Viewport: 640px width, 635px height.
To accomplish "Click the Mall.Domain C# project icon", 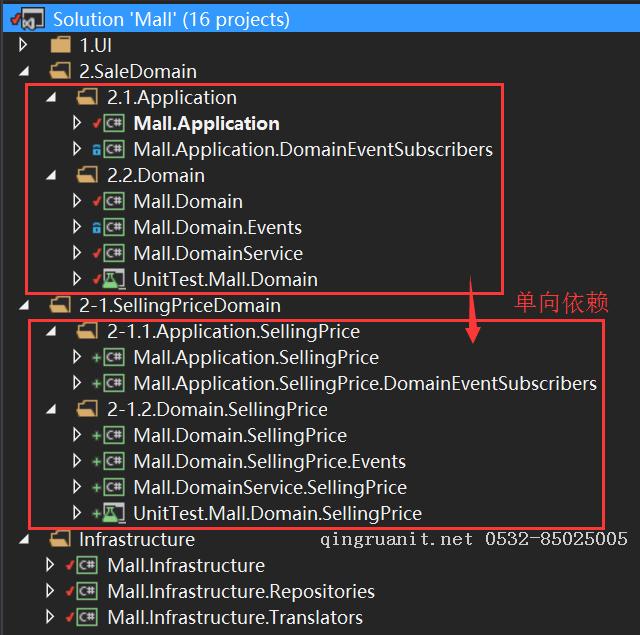I will [x=114, y=201].
